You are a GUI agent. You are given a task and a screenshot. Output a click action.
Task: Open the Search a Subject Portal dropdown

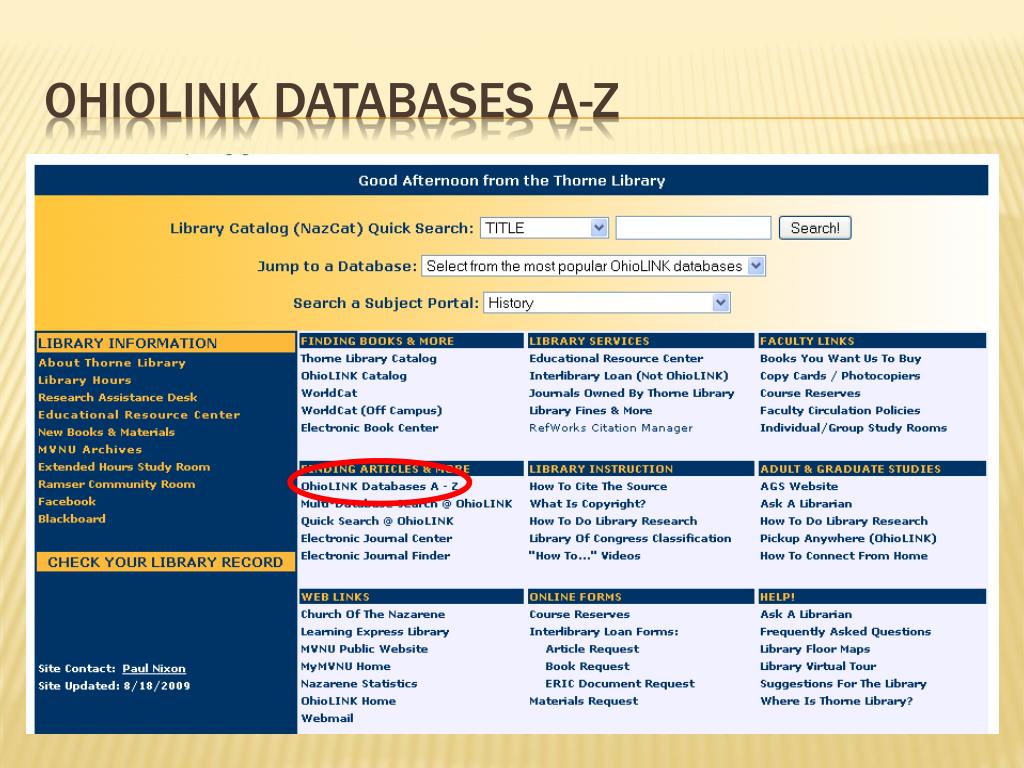[x=607, y=302]
